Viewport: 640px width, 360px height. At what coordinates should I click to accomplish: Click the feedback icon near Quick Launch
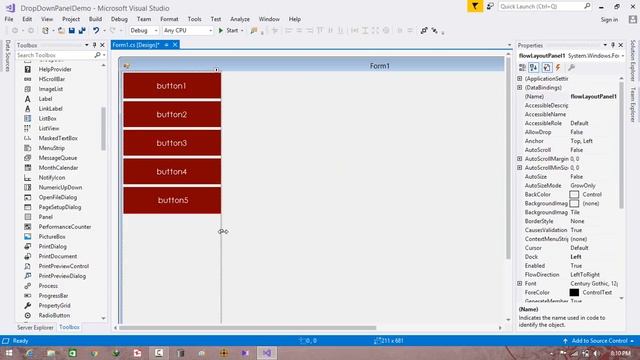(490, 7)
